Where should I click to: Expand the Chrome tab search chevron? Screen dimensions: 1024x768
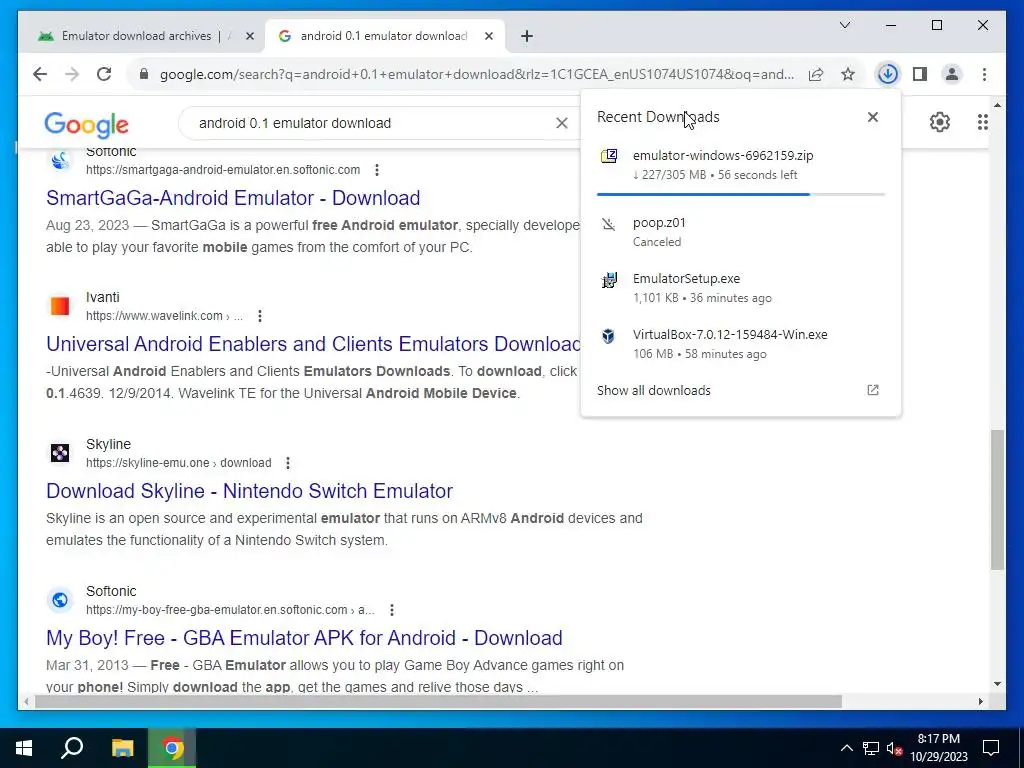coord(844,25)
